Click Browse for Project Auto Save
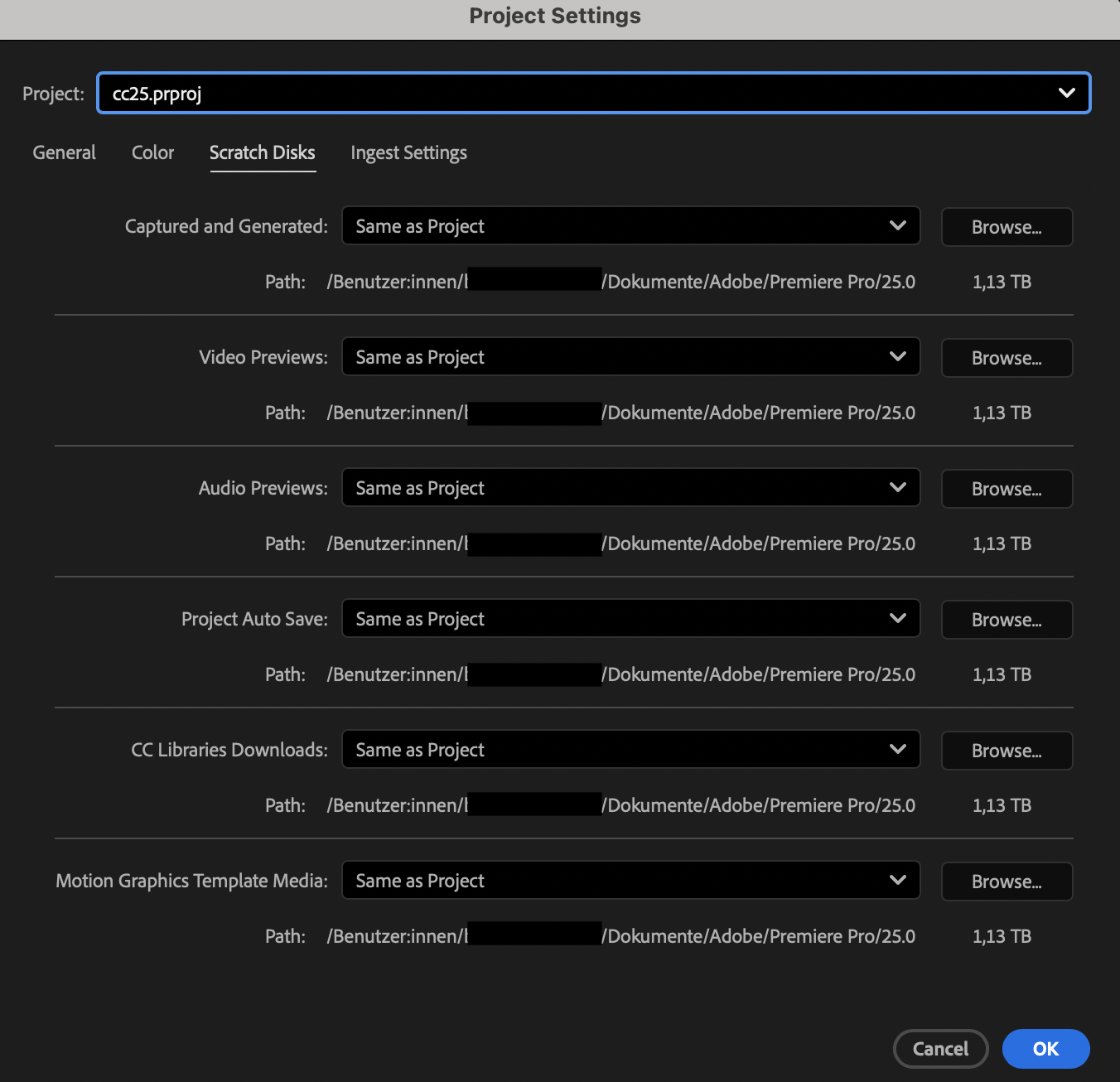This screenshot has width=1120, height=1082. pyautogui.click(x=1007, y=620)
